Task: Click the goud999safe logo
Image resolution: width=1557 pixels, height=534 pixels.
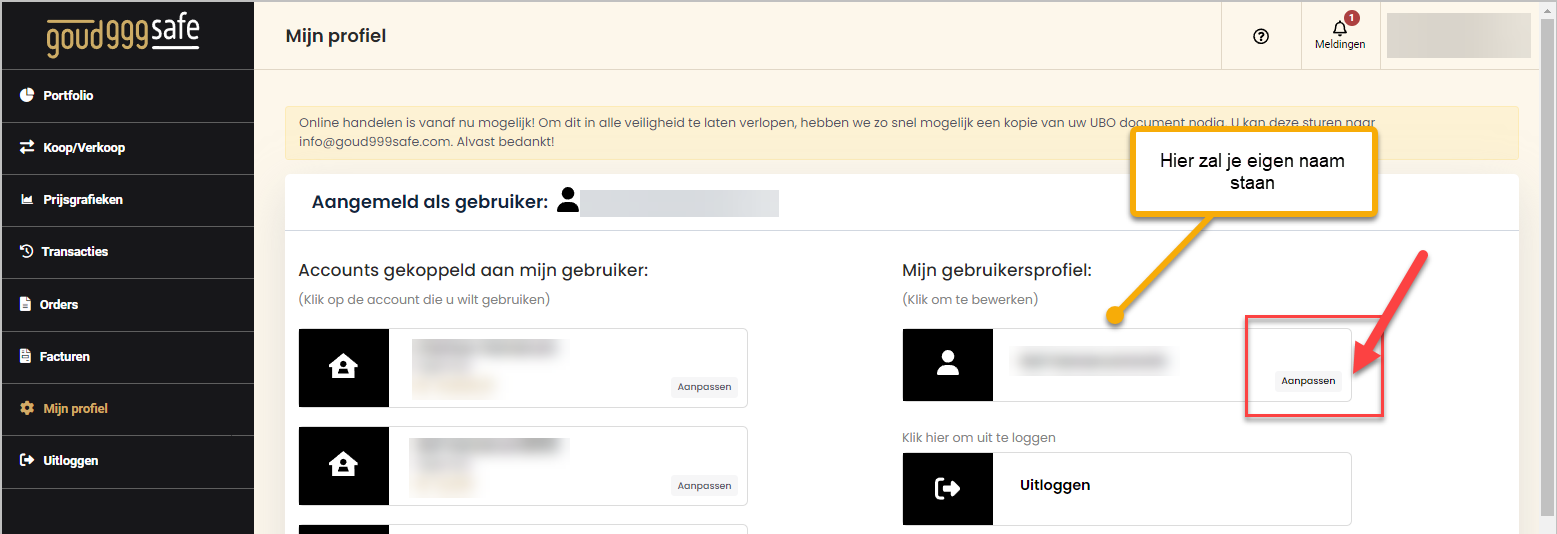Action: 122,35
